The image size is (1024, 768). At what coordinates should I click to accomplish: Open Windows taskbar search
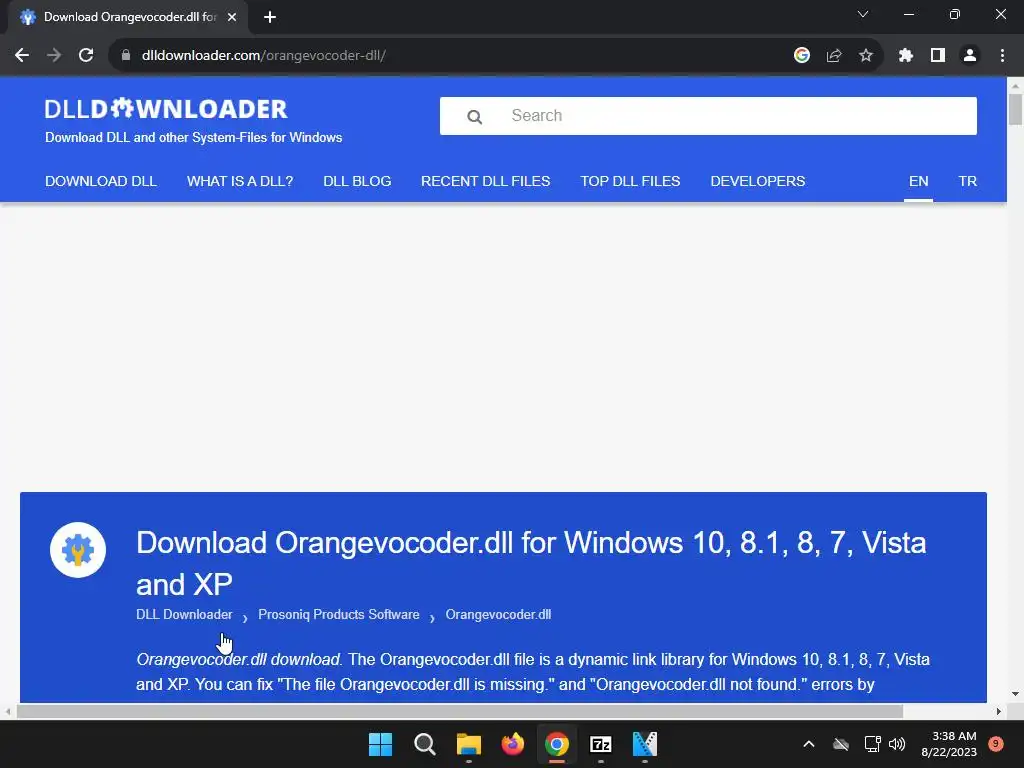coord(424,744)
